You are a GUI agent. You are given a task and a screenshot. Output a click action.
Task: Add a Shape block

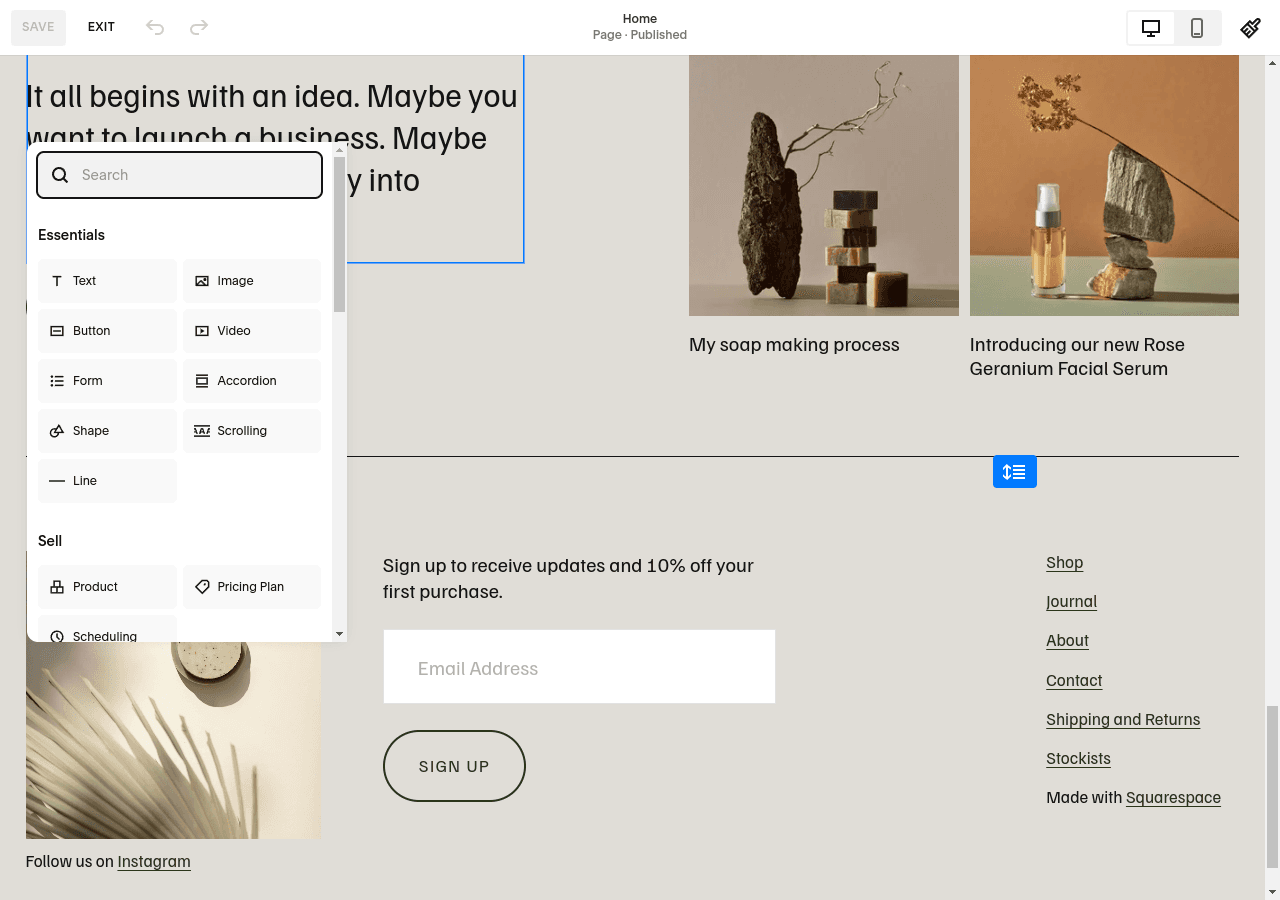coord(107,431)
